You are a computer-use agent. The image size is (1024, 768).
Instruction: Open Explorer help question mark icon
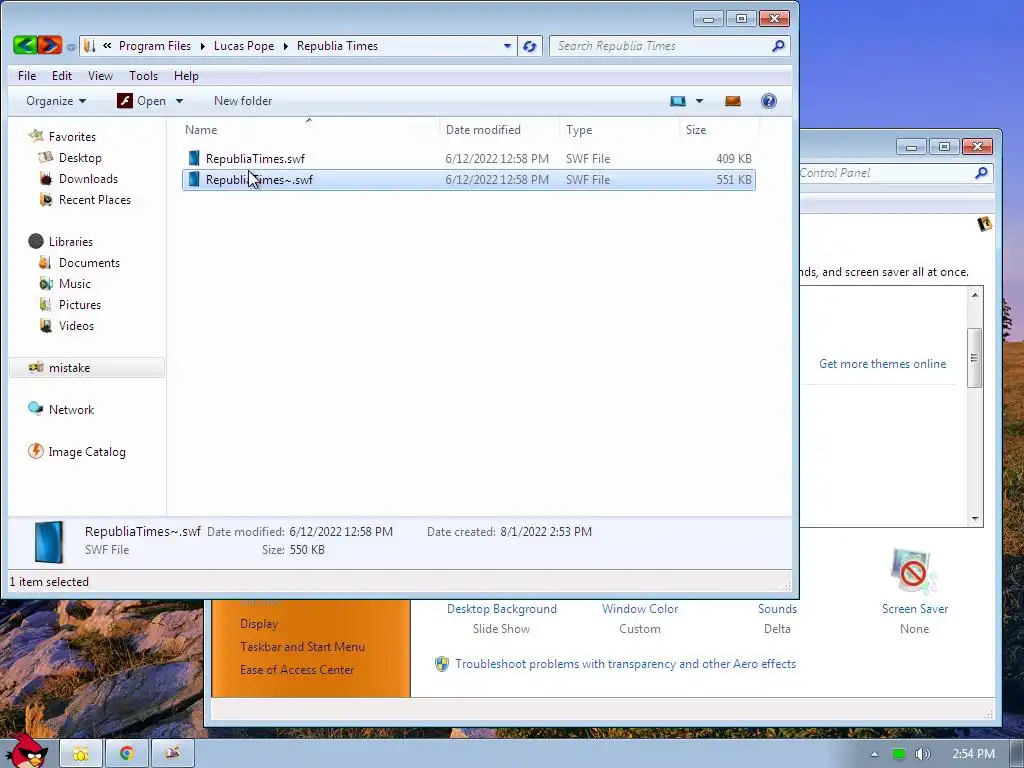tap(769, 101)
